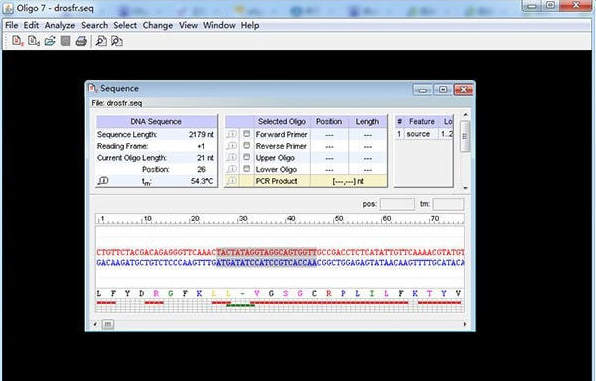
Task: Open the Analyze menu
Action: click(60, 25)
